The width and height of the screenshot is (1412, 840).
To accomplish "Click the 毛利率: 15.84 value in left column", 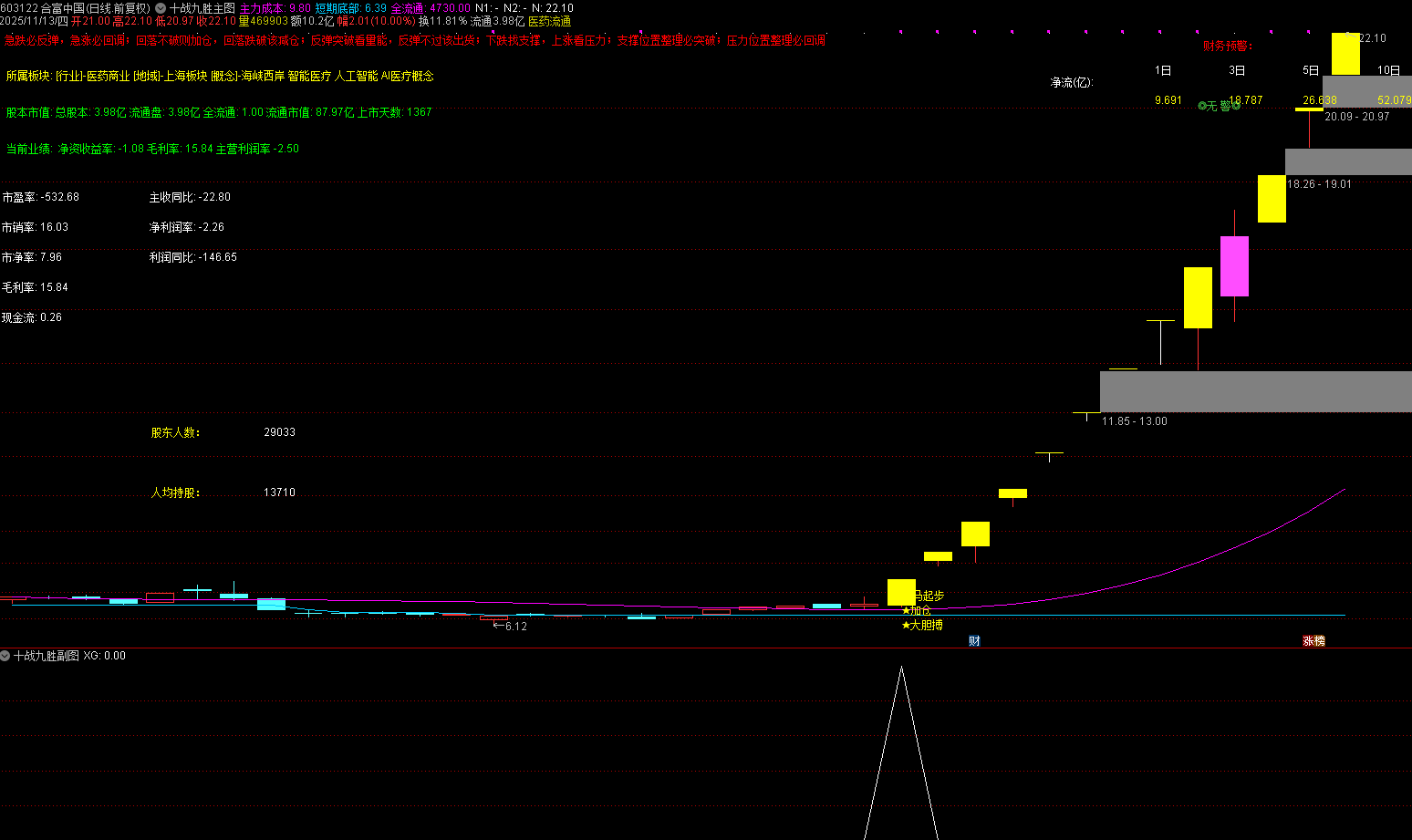I will click(x=35, y=287).
